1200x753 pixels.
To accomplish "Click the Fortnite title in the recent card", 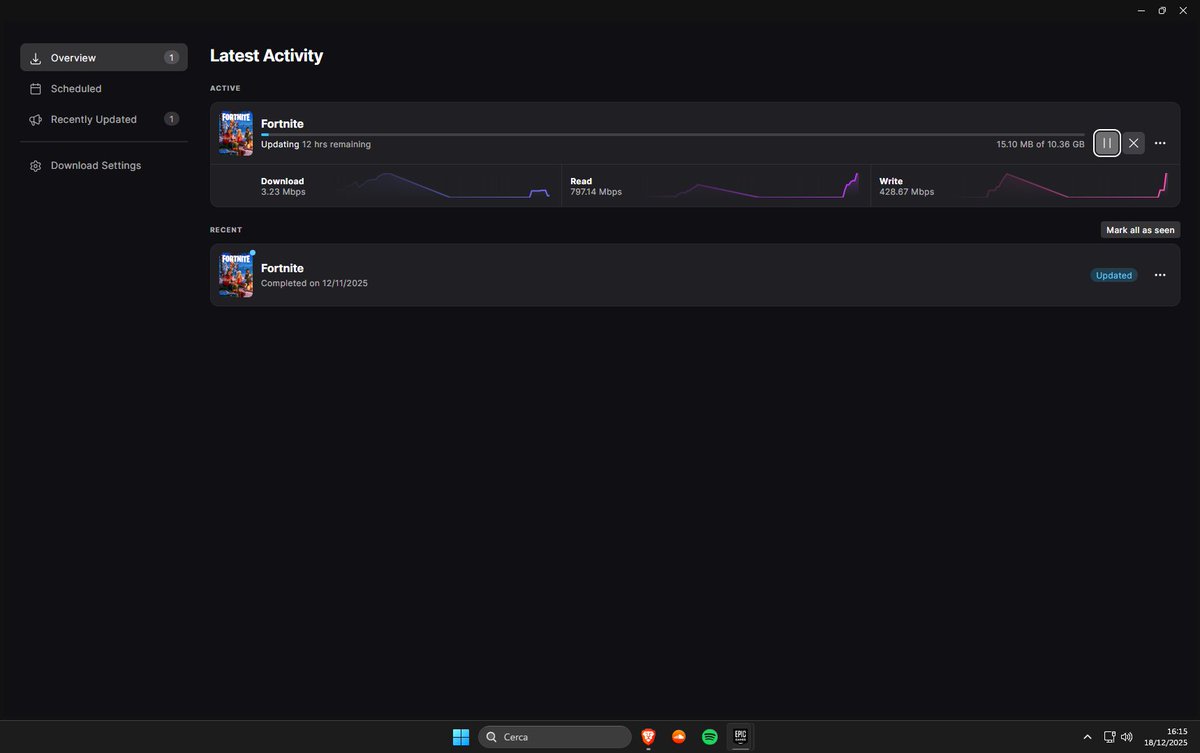I will tap(282, 268).
